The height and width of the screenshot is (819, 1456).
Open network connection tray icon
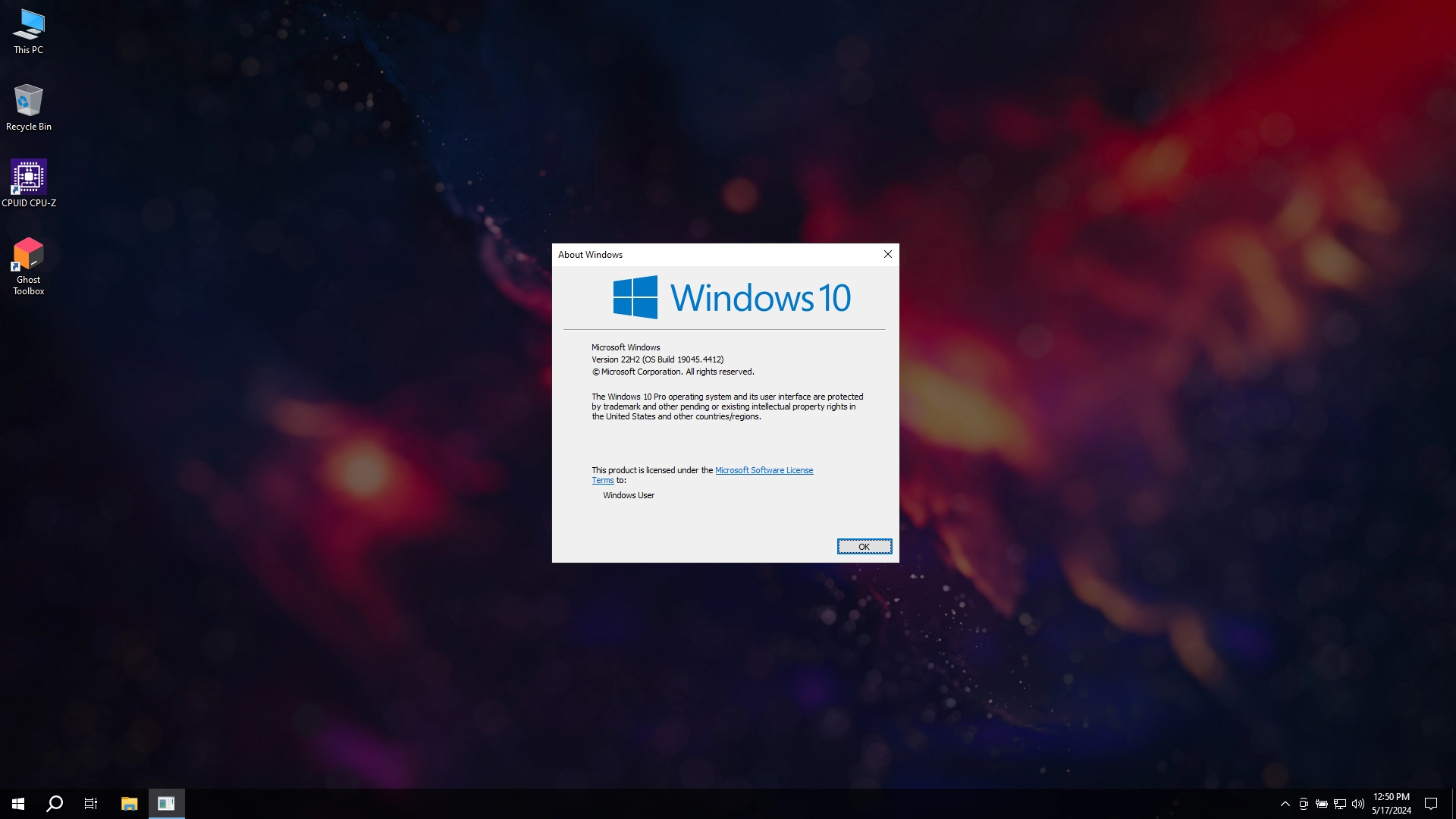click(x=1340, y=804)
